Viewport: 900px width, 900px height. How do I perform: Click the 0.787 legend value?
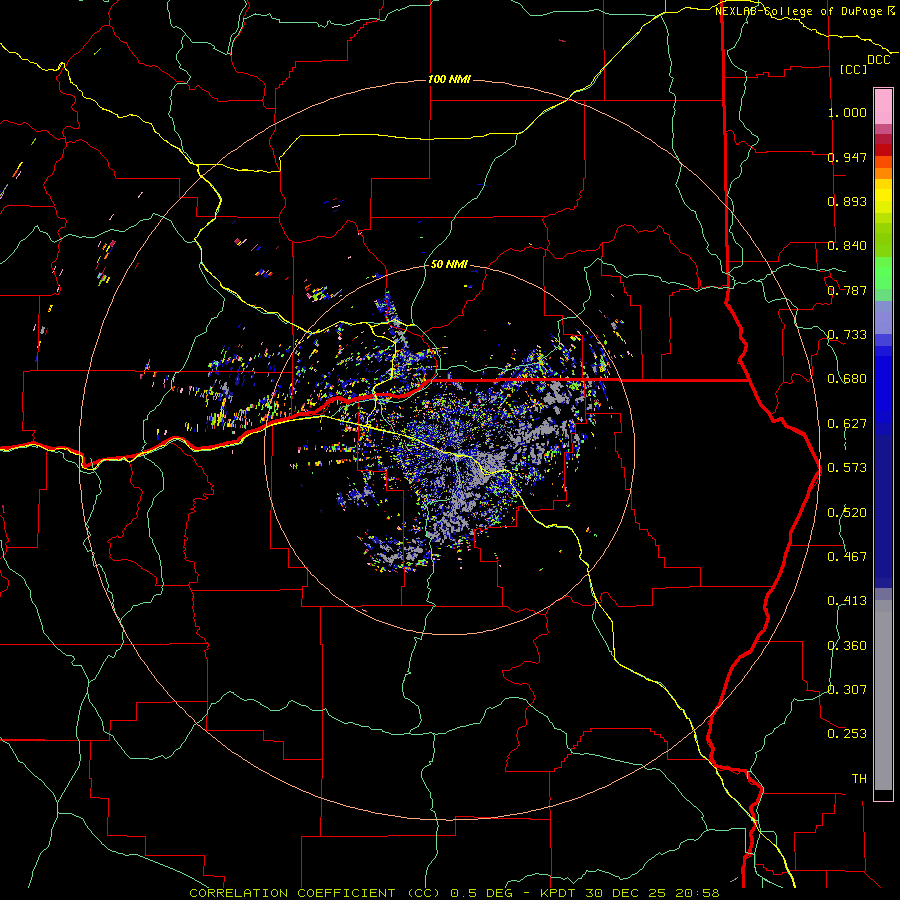(x=847, y=290)
